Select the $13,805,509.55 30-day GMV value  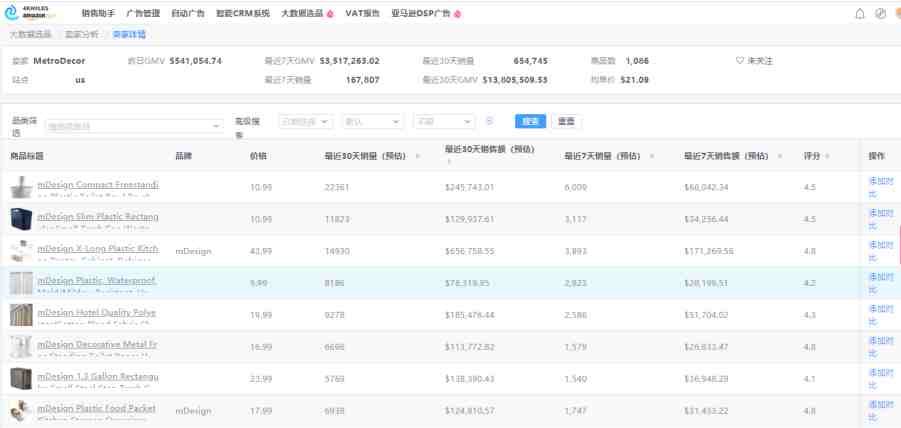point(515,80)
